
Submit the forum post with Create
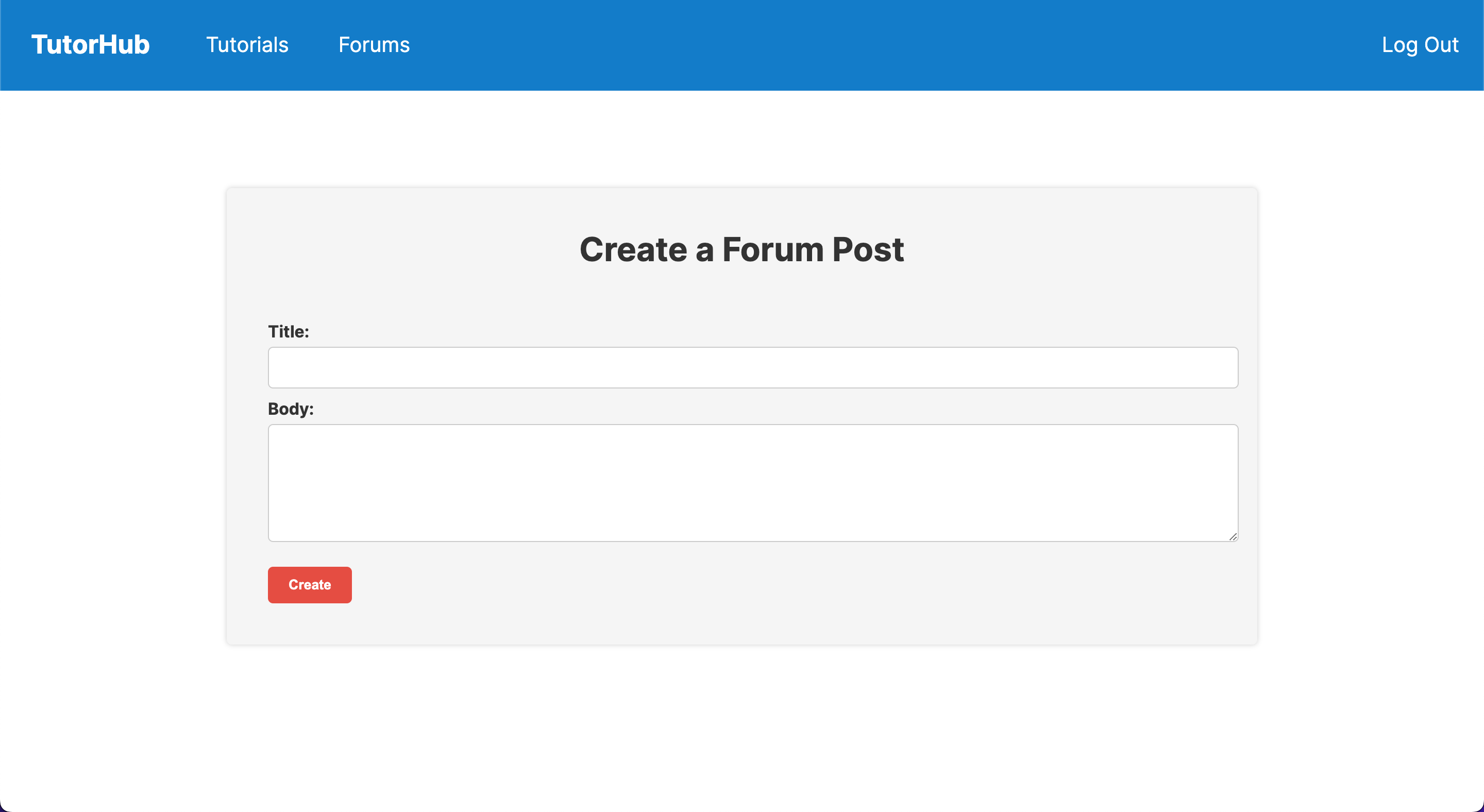point(309,584)
